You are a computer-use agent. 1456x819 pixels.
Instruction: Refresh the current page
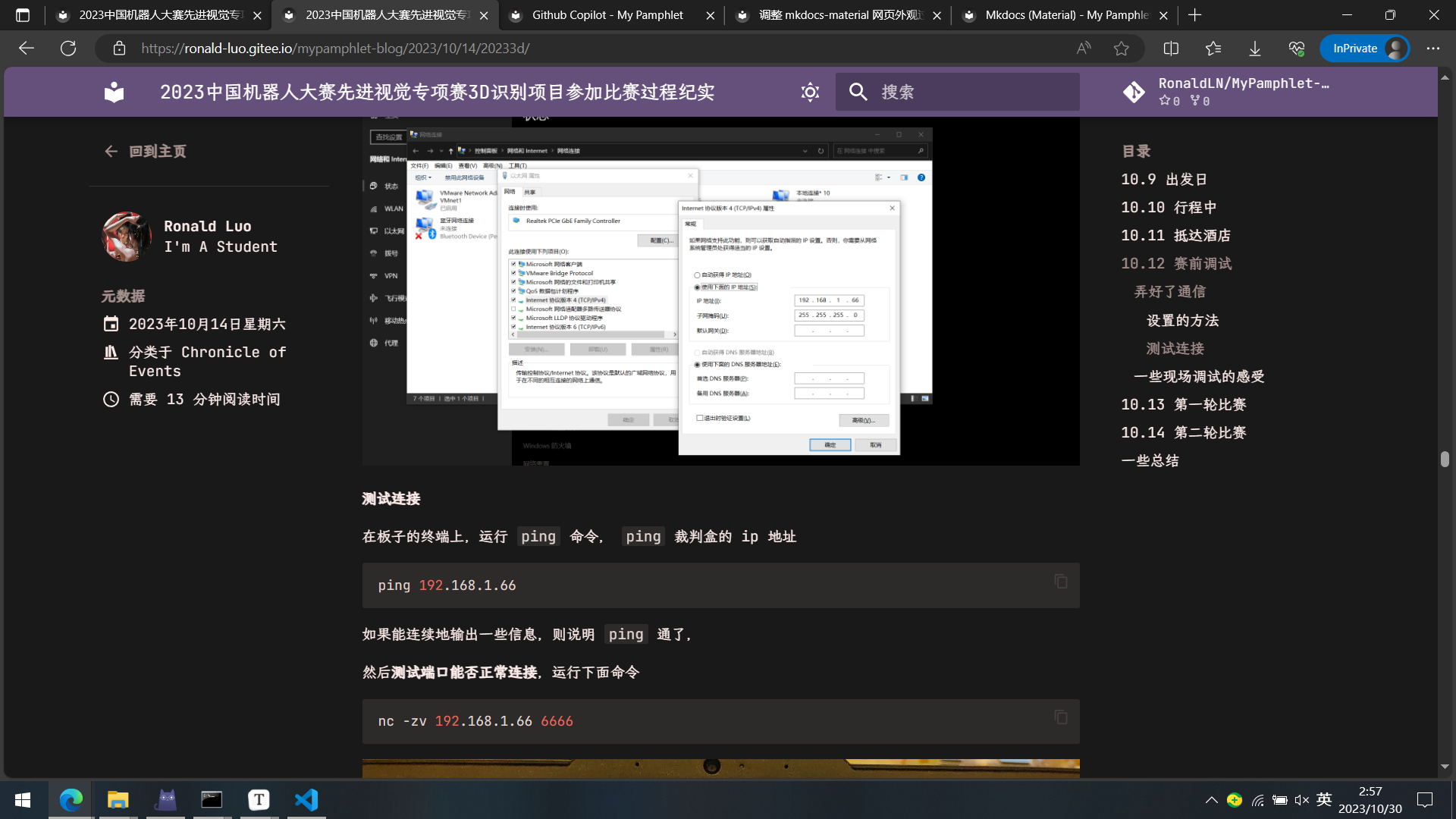[x=68, y=49]
